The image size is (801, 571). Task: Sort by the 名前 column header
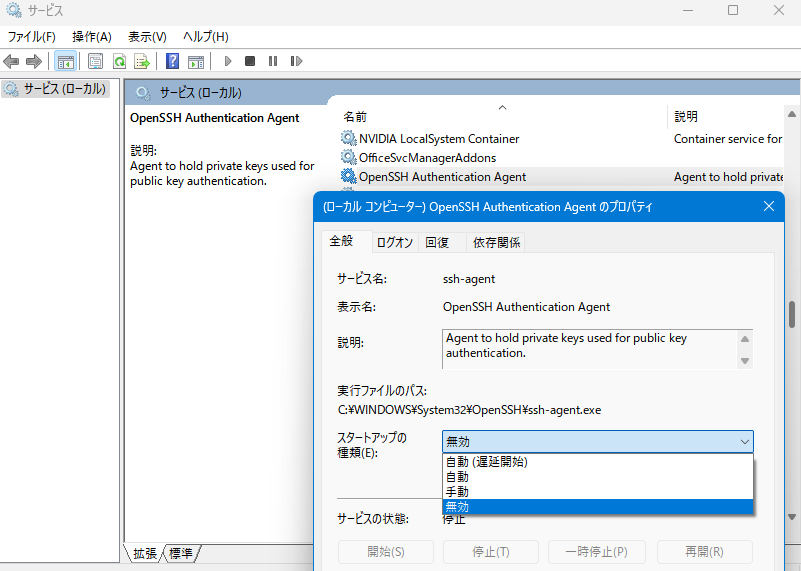pyautogui.click(x=503, y=116)
